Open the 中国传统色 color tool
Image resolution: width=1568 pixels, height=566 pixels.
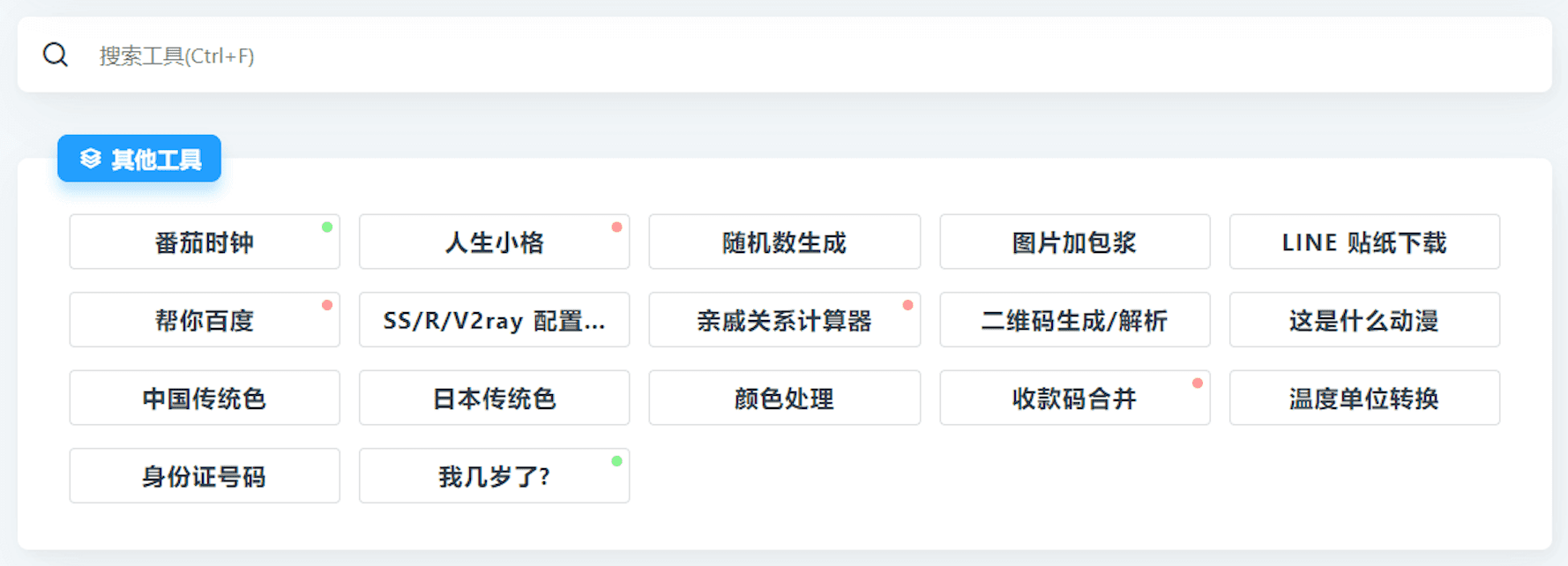pos(205,398)
